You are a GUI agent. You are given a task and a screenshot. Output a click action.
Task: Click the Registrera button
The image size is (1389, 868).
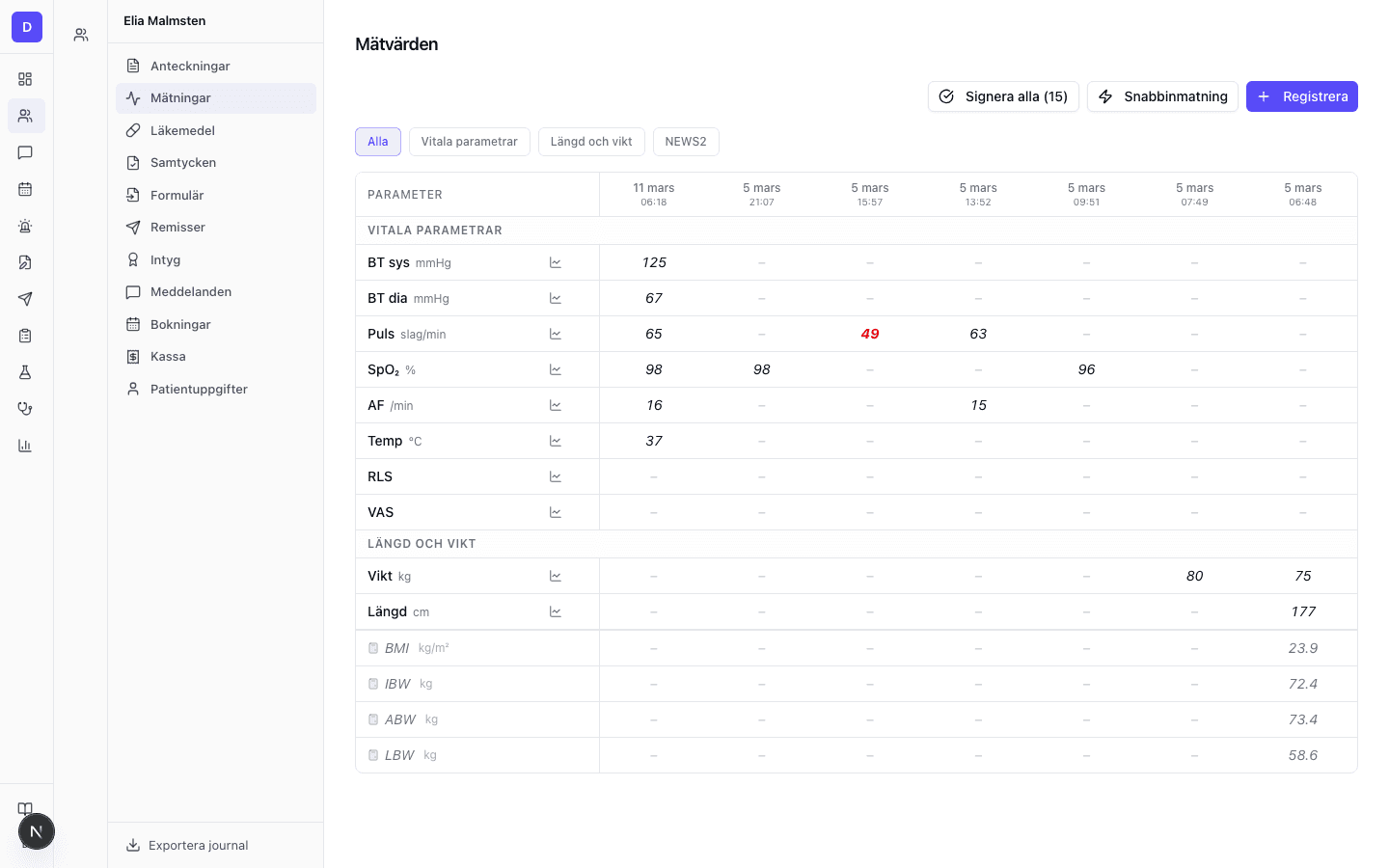1302,96
